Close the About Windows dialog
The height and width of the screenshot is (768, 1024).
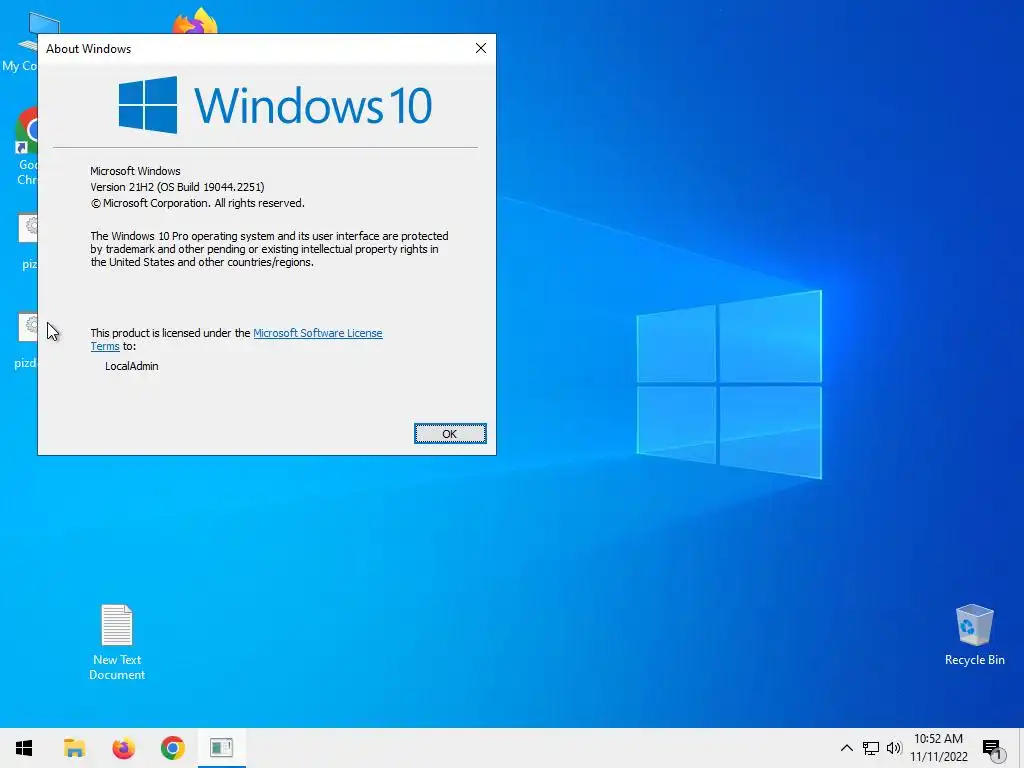pos(481,48)
